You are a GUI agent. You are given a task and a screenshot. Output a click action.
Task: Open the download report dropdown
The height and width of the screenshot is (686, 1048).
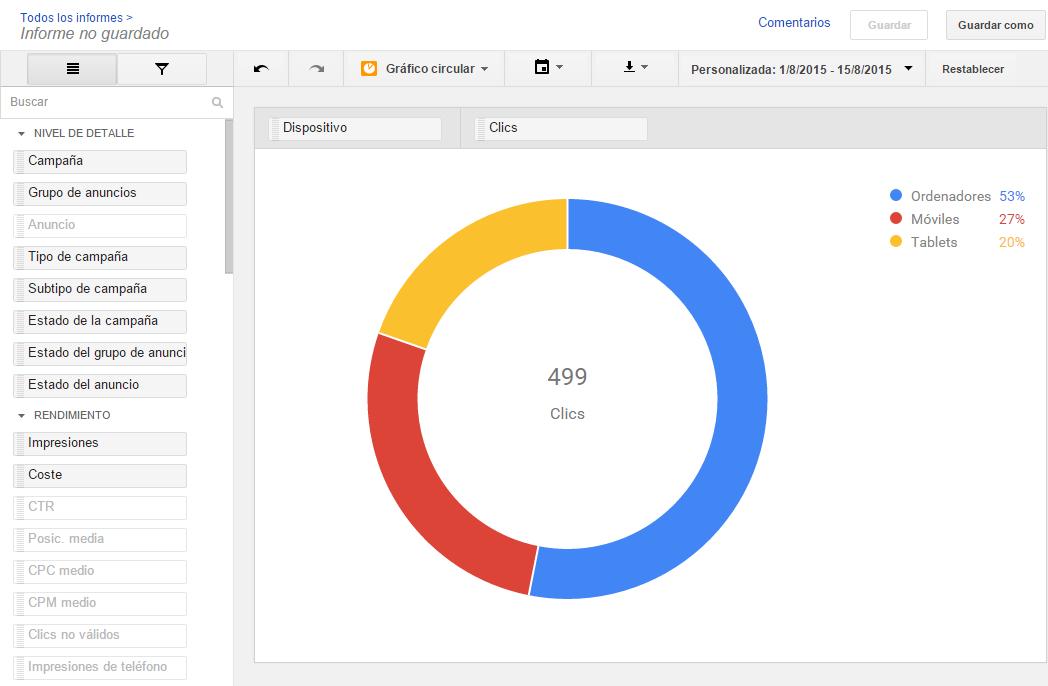[x=635, y=68]
